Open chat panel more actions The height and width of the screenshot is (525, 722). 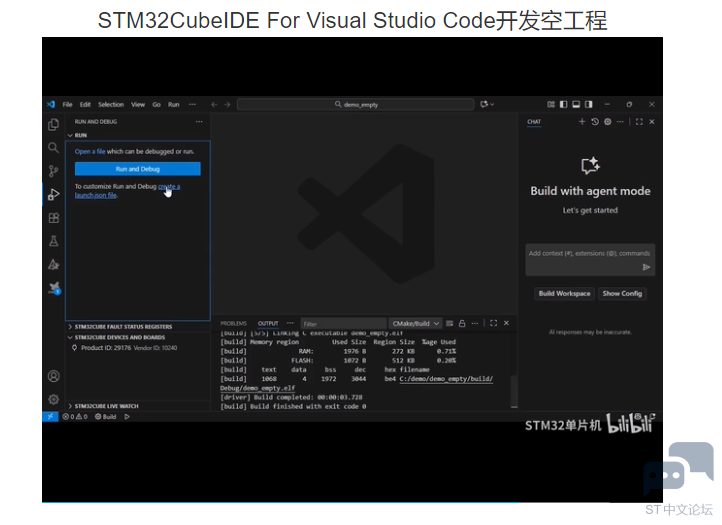tap(620, 122)
